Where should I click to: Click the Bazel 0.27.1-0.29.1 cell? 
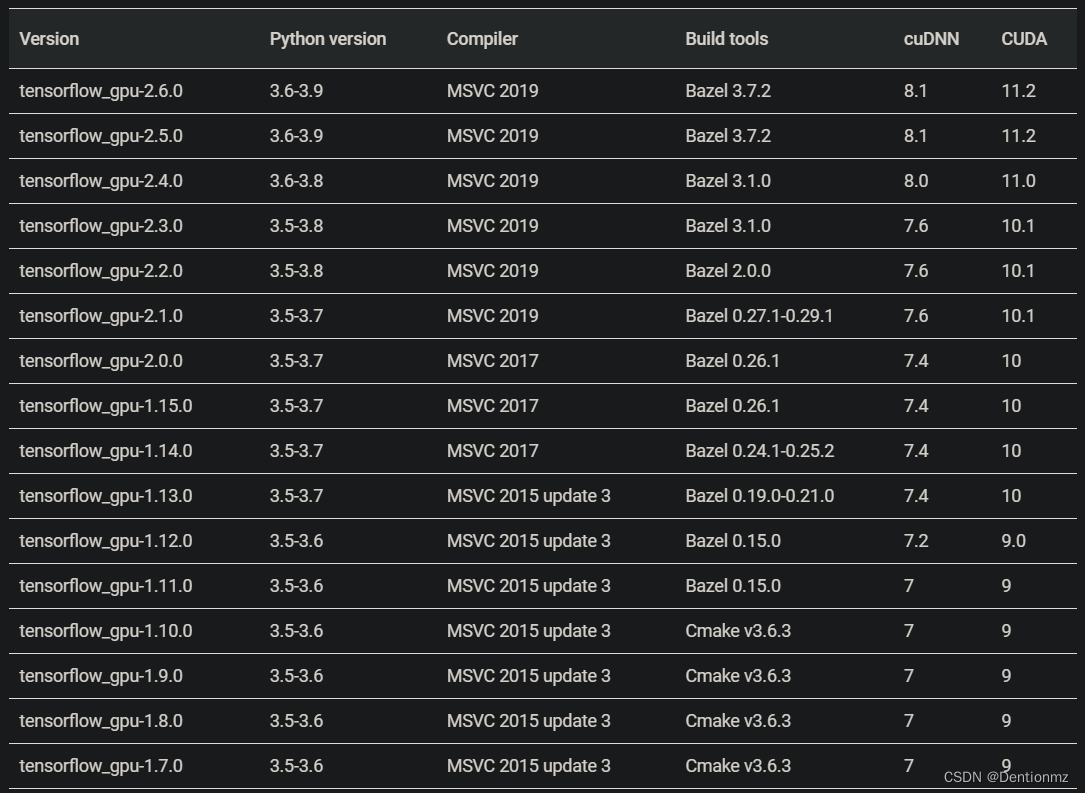[x=759, y=316]
